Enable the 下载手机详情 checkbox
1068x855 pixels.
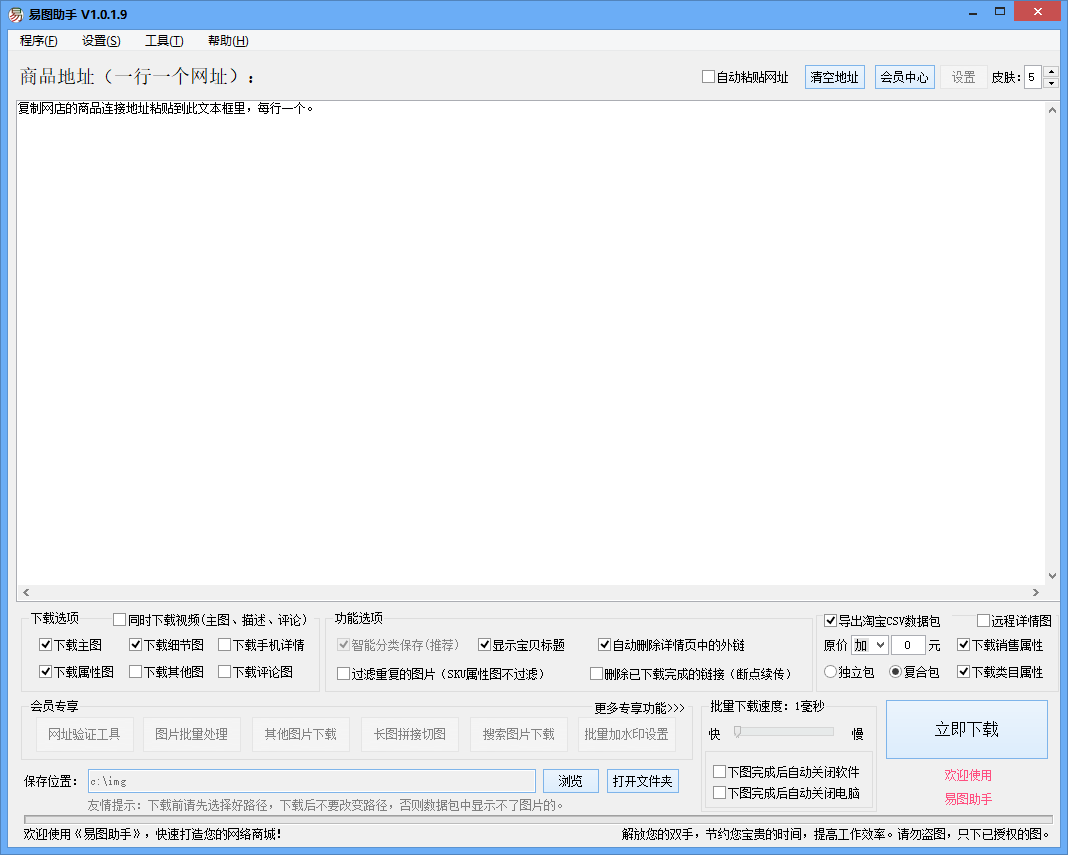click(226, 644)
